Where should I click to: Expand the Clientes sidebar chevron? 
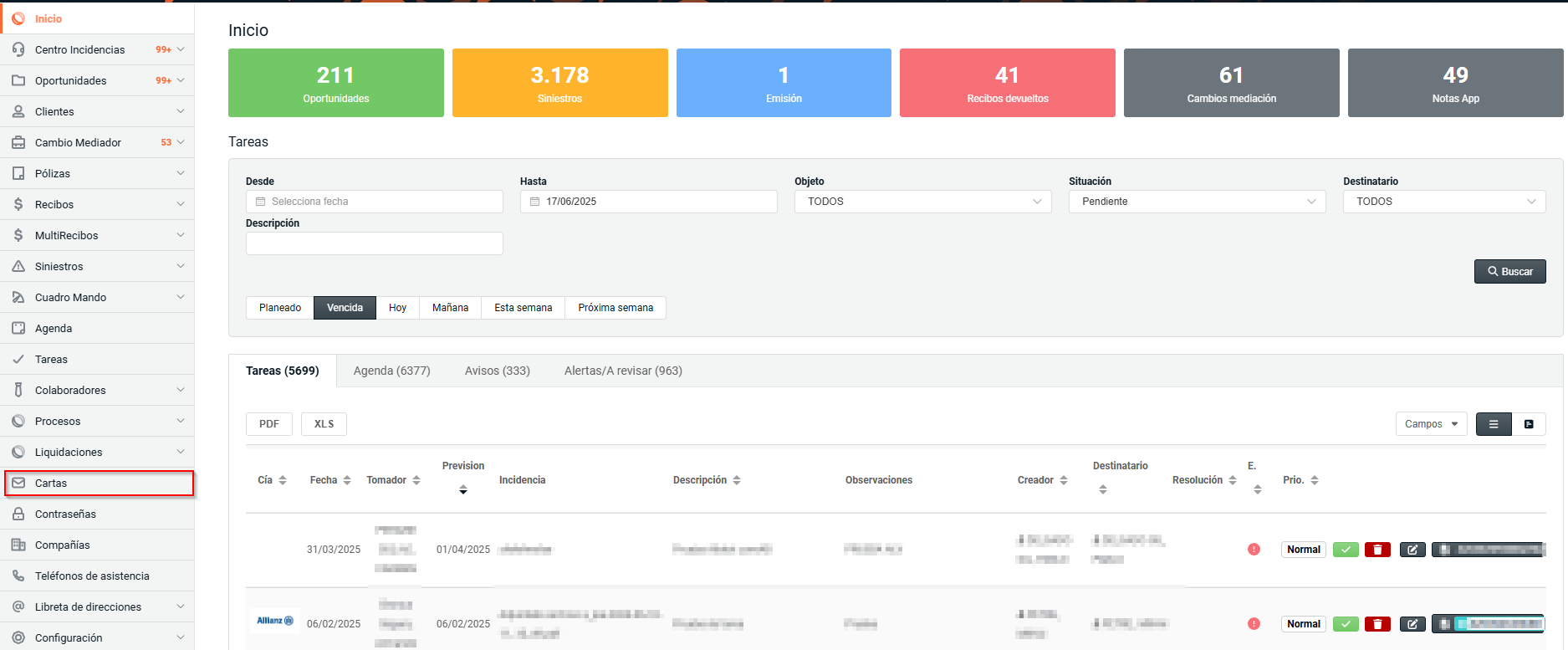pyautogui.click(x=181, y=111)
